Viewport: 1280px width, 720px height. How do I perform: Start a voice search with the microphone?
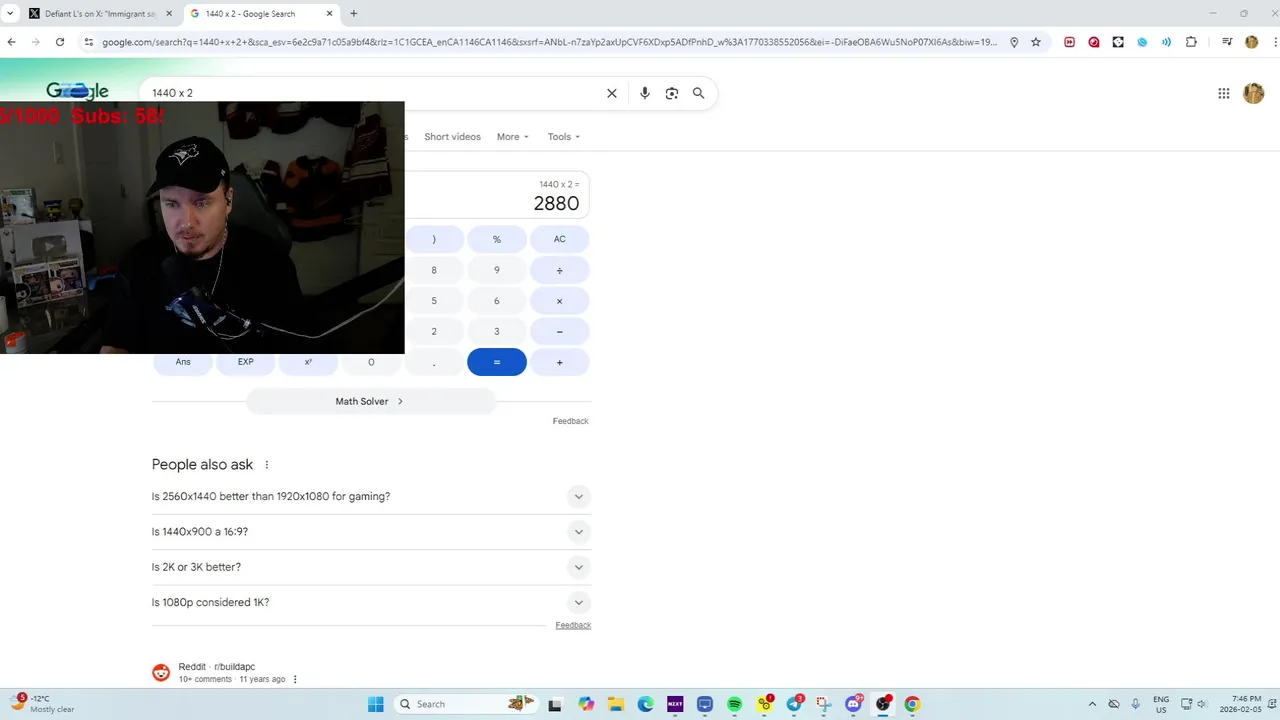pyautogui.click(x=645, y=93)
